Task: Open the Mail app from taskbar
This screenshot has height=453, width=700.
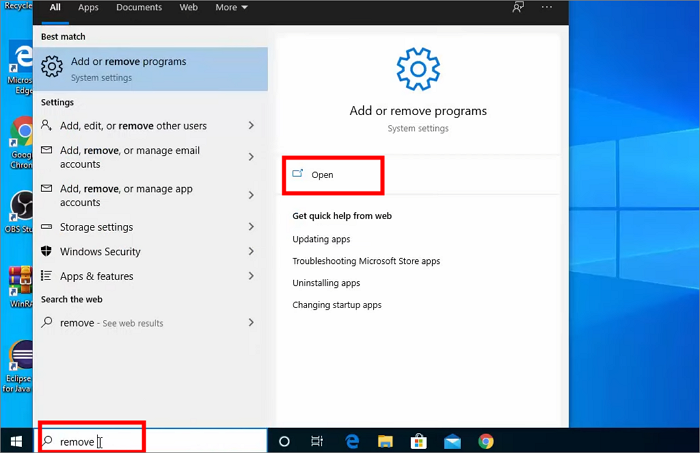Action: (452, 441)
